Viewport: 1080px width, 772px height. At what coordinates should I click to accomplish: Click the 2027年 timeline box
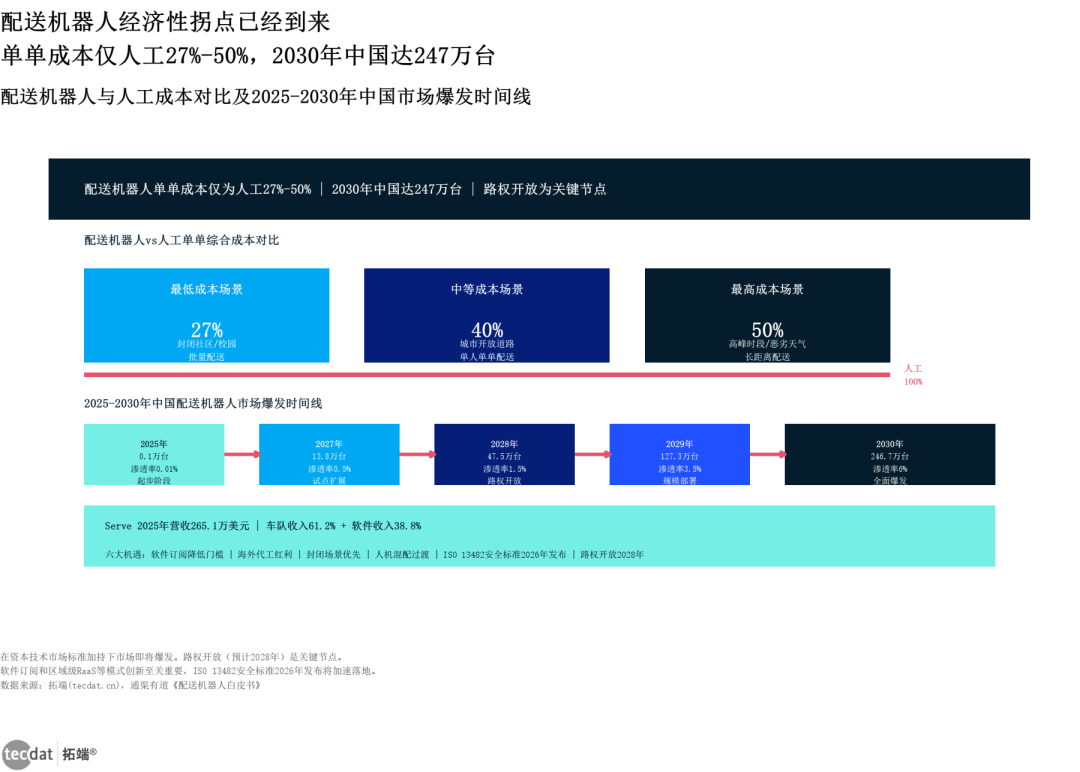329,455
